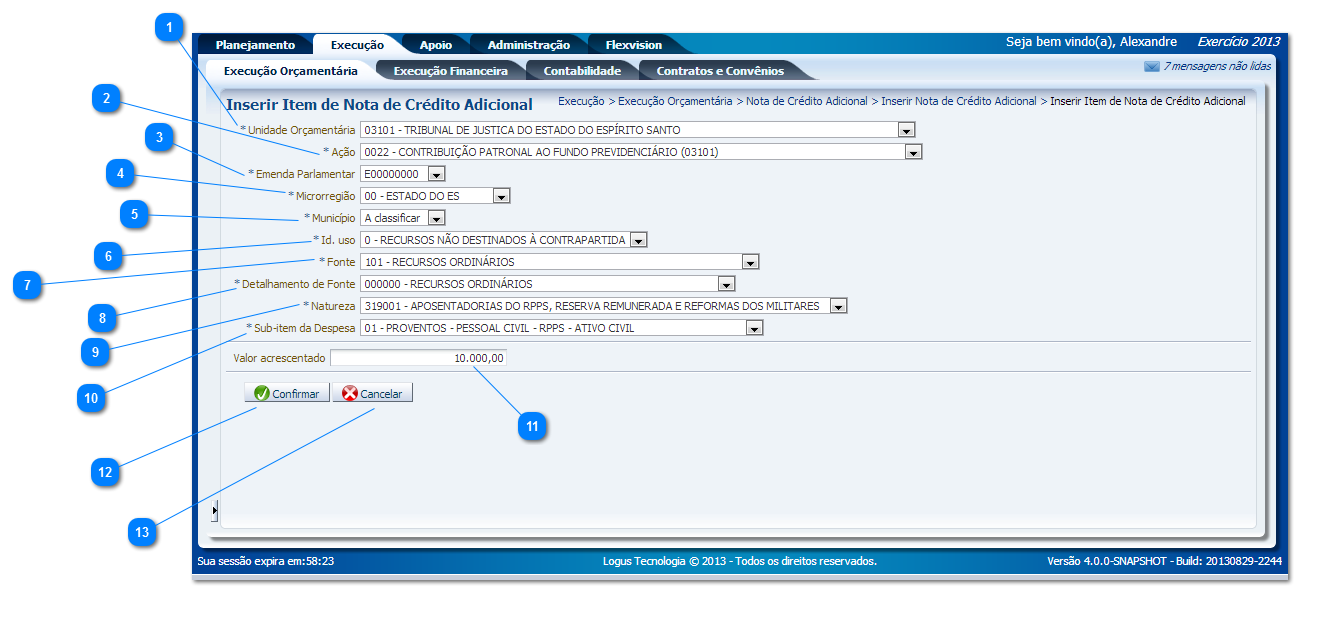The width and height of the screenshot is (1333, 618).
Task: Click the envelope icon for unread messages
Action: click(x=1151, y=67)
